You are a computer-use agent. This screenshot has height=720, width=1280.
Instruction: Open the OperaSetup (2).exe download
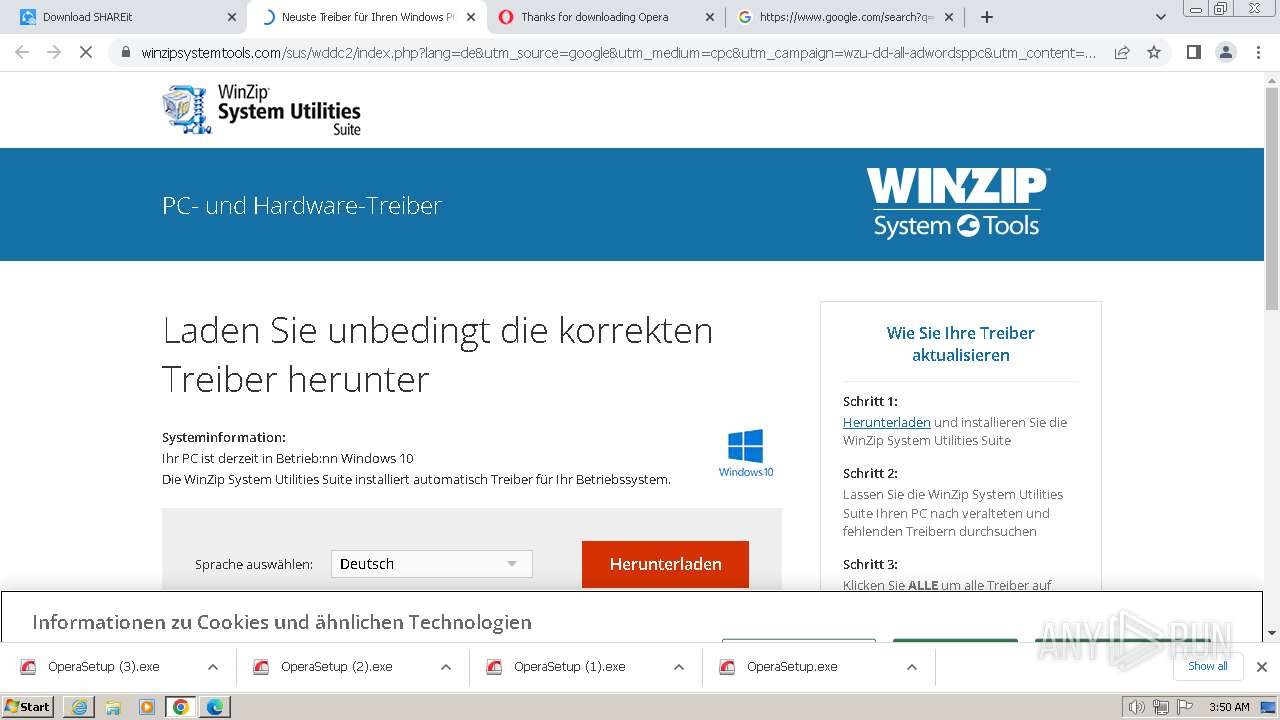(x=337, y=667)
